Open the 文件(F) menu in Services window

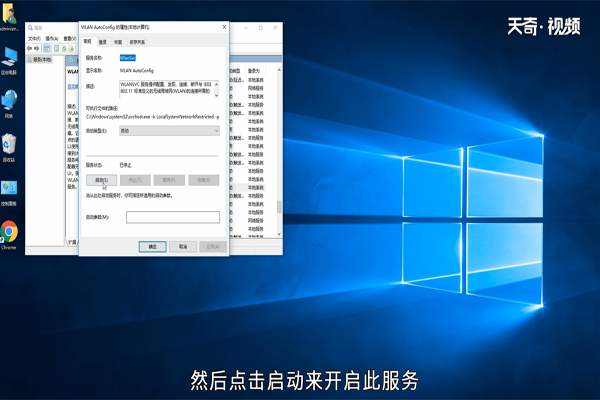point(34,39)
